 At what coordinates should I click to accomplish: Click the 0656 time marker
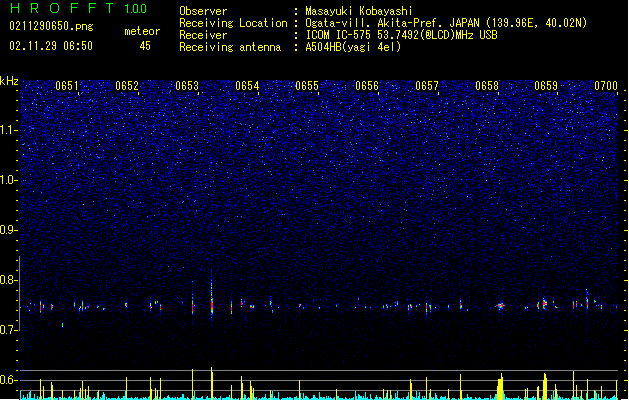367,86
